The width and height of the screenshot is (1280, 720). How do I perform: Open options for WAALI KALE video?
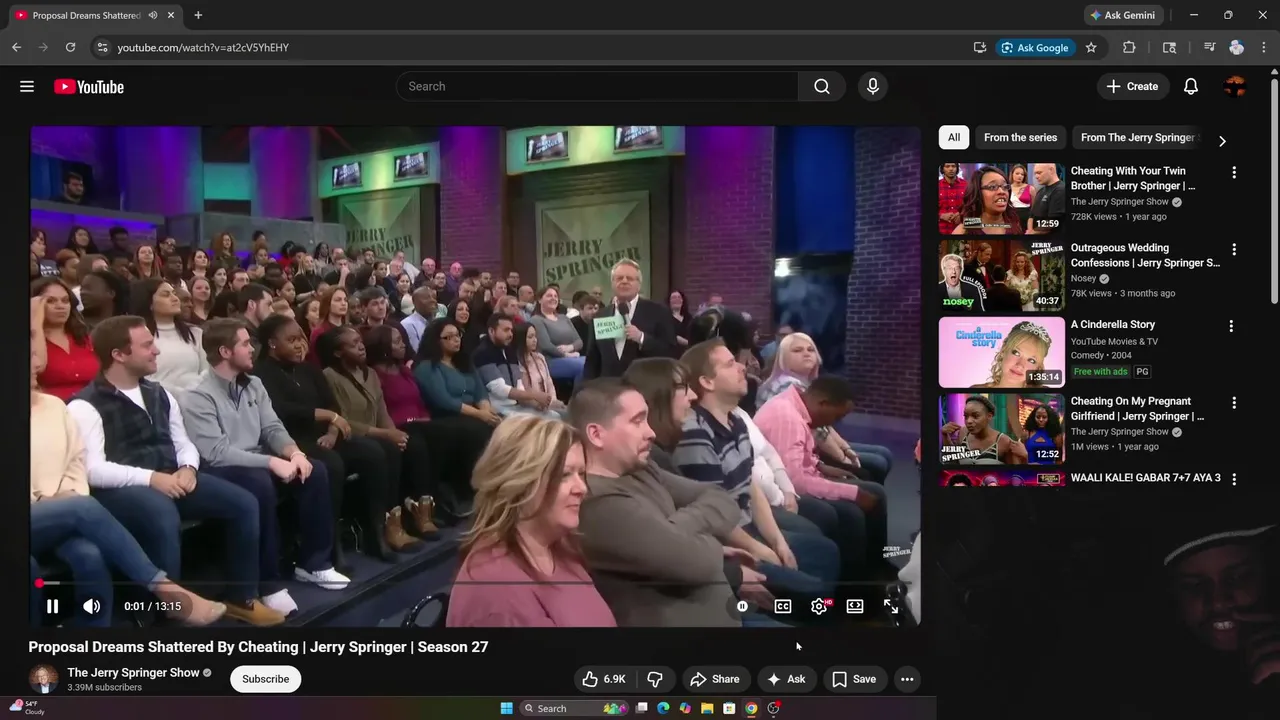click(x=1234, y=479)
